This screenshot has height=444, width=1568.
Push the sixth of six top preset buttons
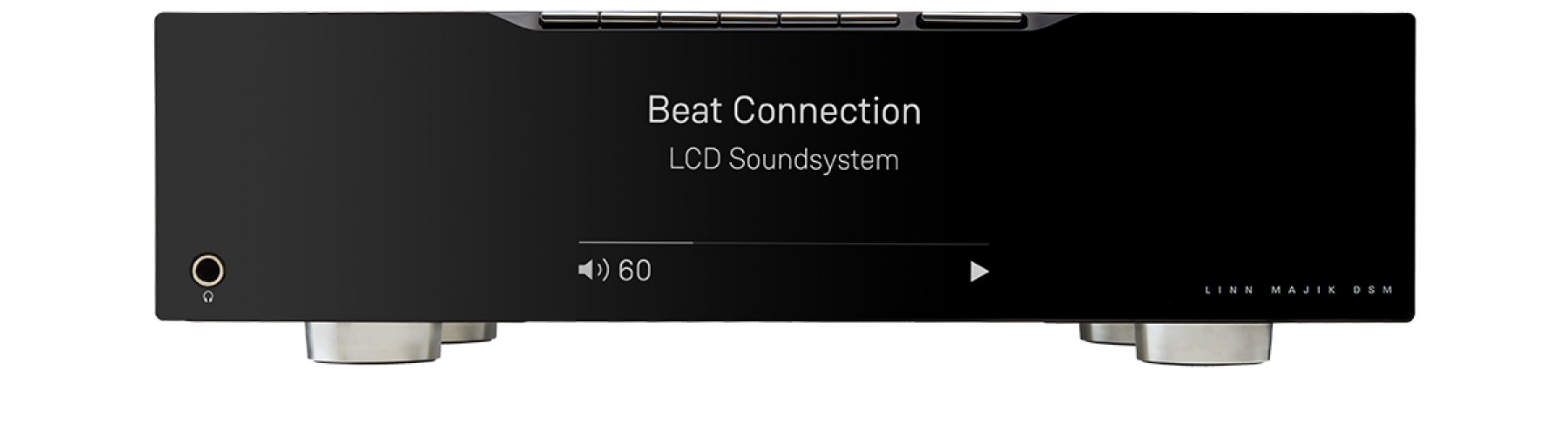pos(869,19)
